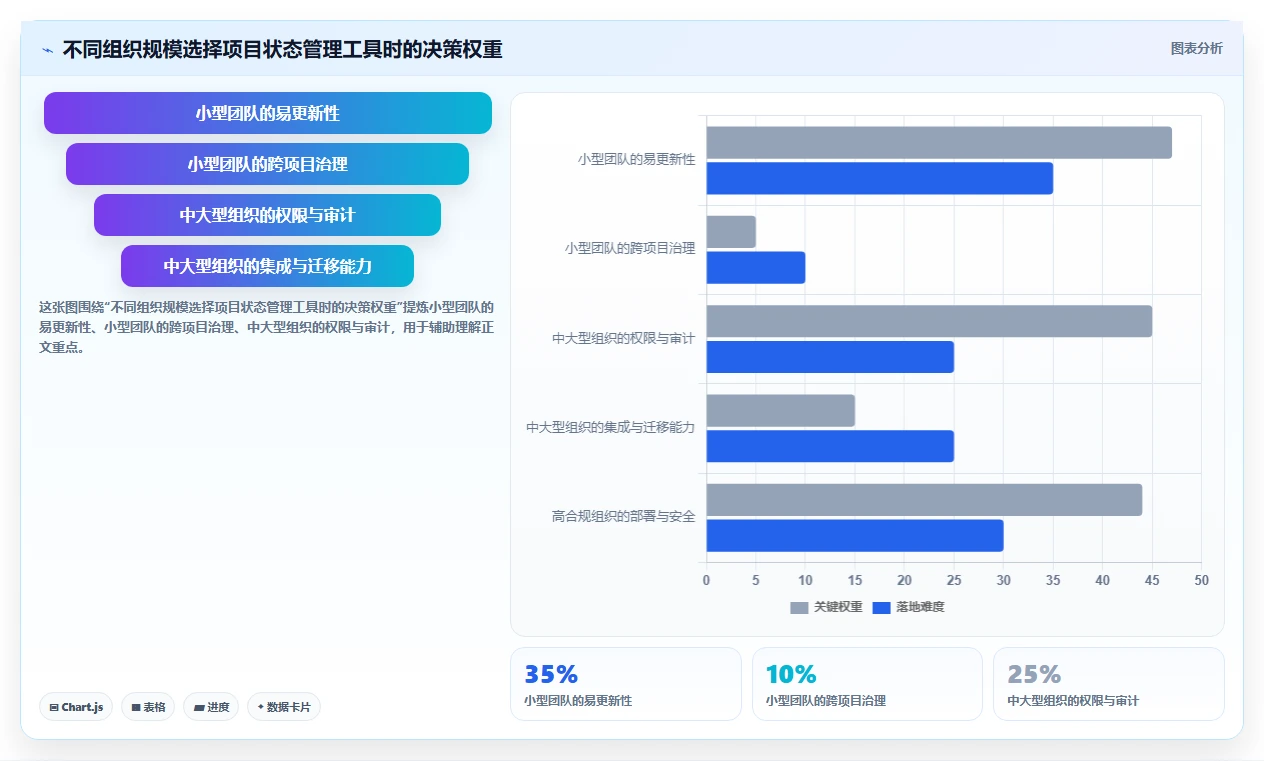Click the 进度 tag

[211, 707]
